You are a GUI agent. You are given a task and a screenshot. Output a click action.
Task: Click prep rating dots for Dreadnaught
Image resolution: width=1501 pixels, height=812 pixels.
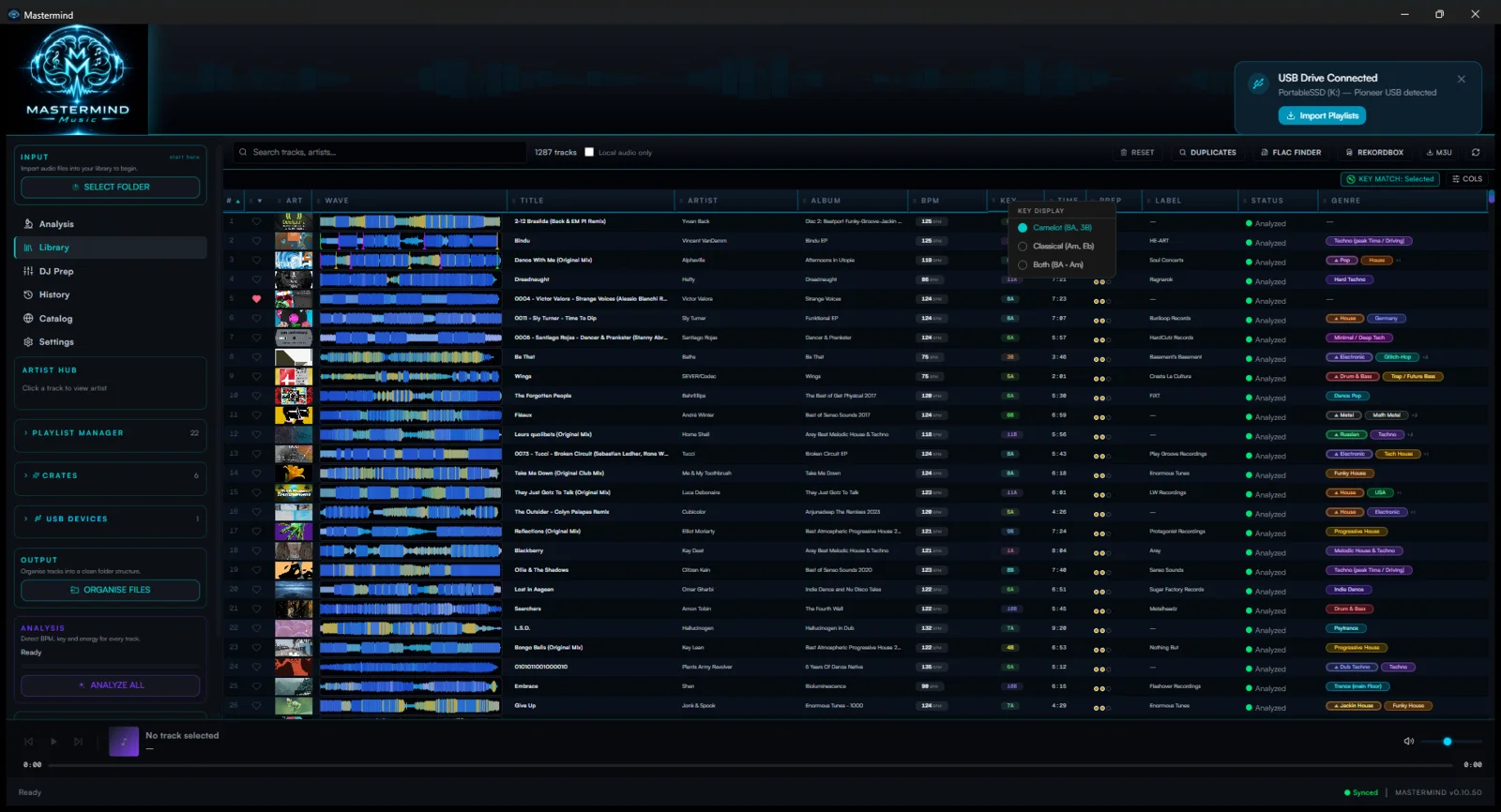tap(1101, 281)
